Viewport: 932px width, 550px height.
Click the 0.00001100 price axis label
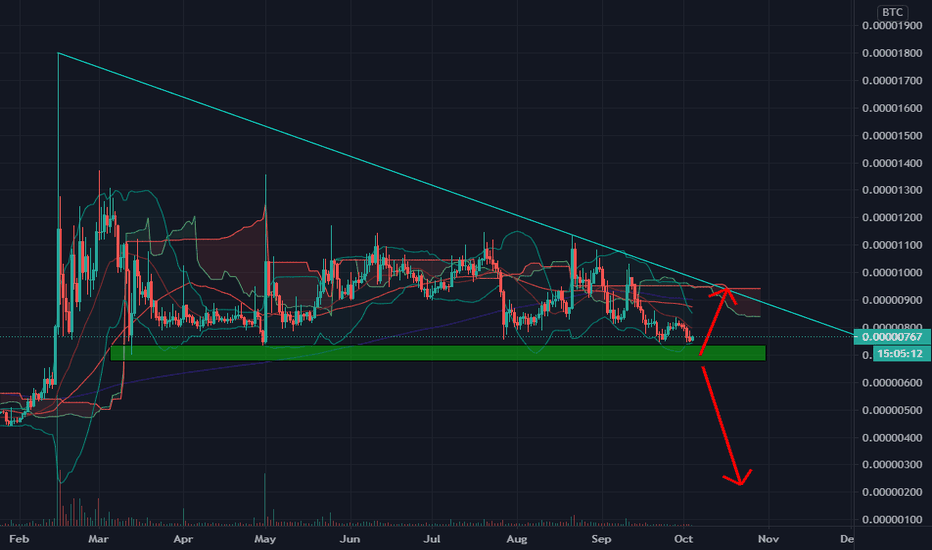point(892,245)
